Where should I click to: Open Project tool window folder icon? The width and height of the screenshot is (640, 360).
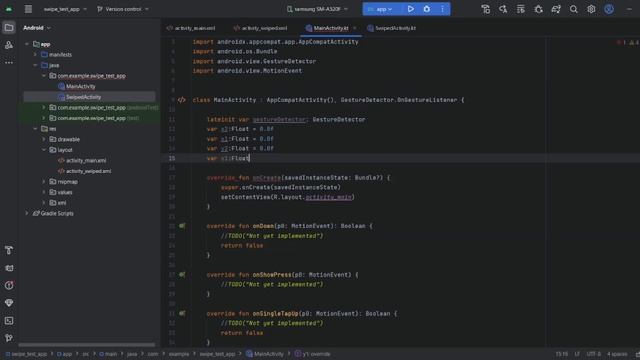click(x=9, y=28)
